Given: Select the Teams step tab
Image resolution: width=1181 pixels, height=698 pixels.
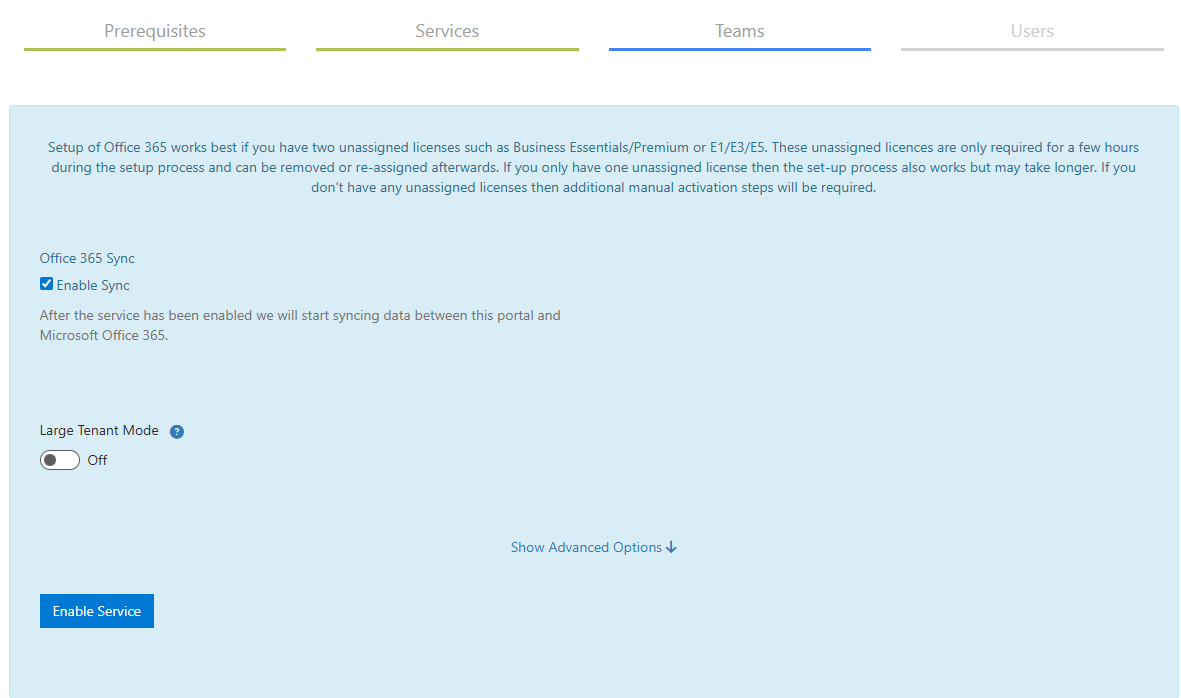Looking at the screenshot, I should click(739, 31).
